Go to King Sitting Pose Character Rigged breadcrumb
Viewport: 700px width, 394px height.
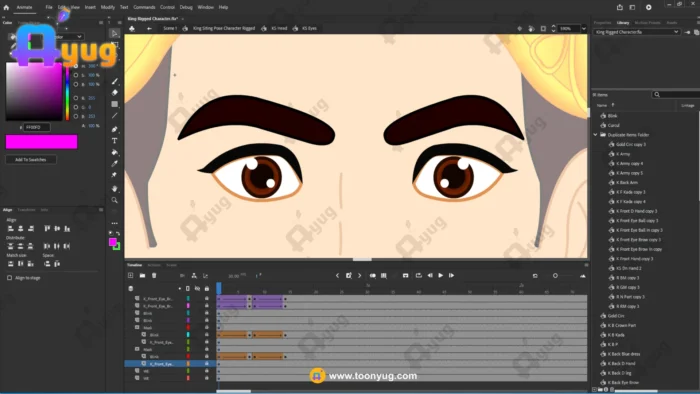224,29
